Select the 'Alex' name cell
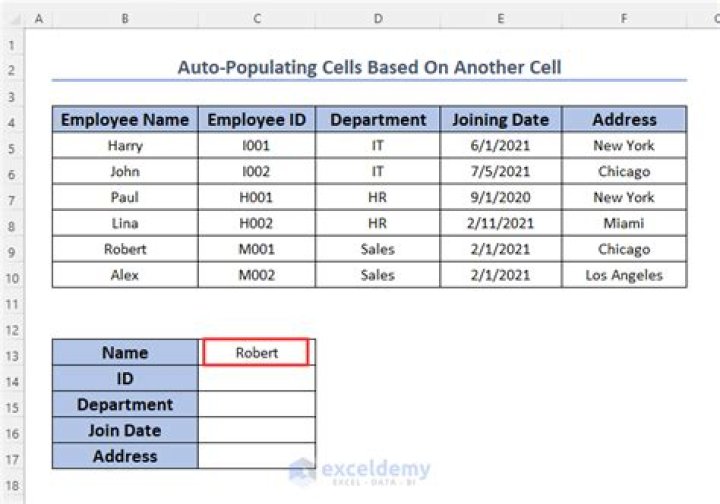 (x=125, y=275)
